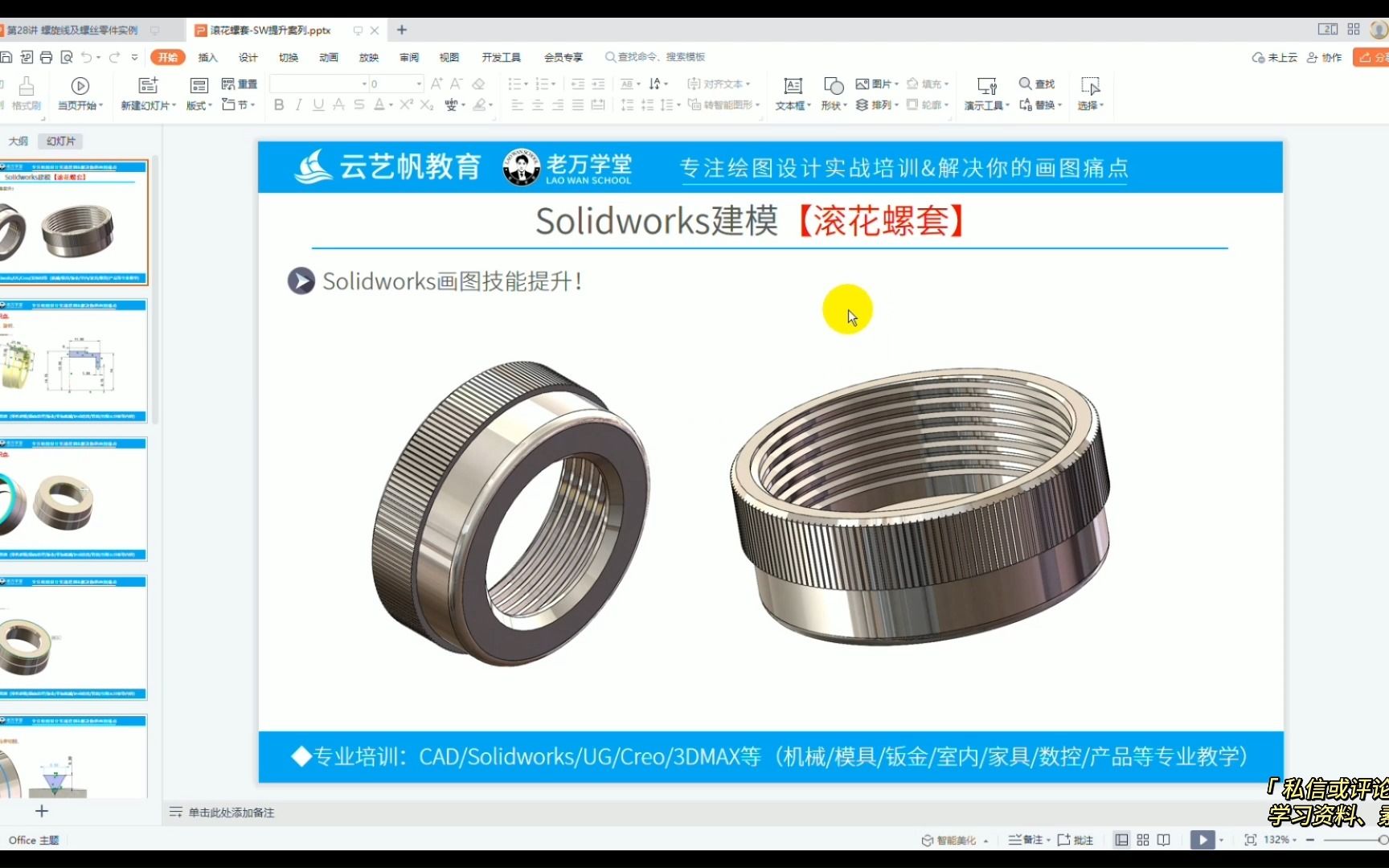Click the find (查找) magnifier icon
The image size is (1389, 868).
pos(1025,84)
